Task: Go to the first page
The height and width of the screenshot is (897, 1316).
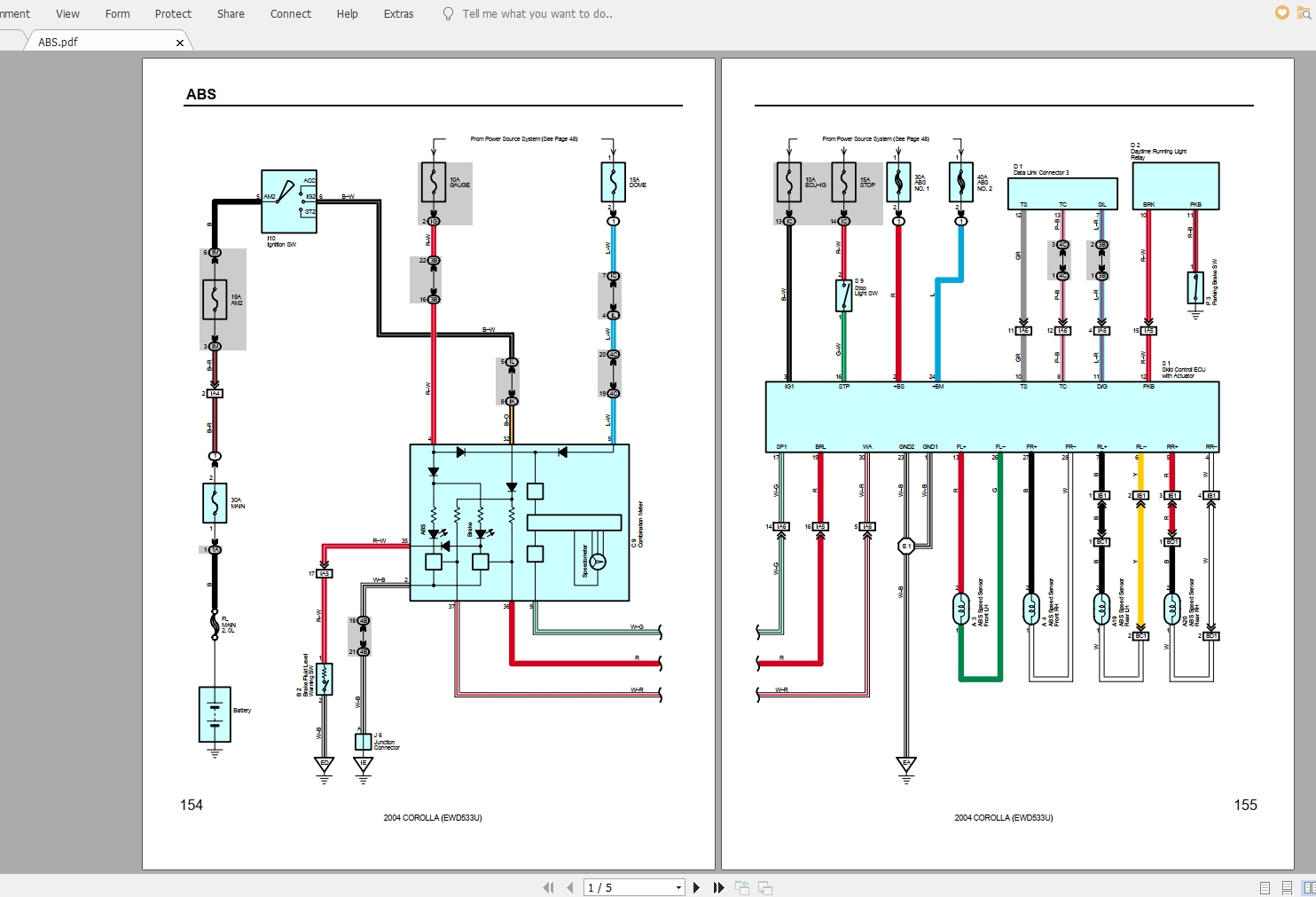Action: point(548,887)
